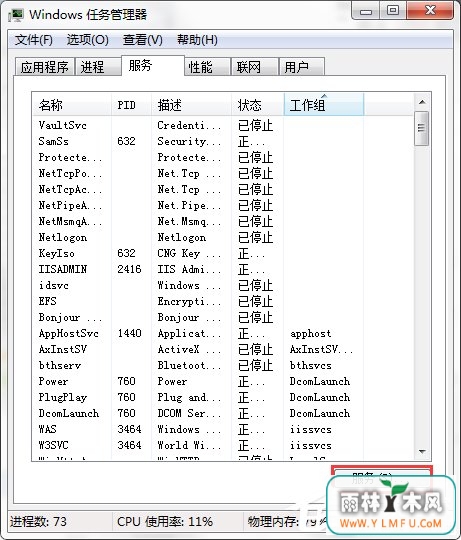Click the Task Manager title bar icon
The width and height of the screenshot is (461, 540).
tap(16, 15)
